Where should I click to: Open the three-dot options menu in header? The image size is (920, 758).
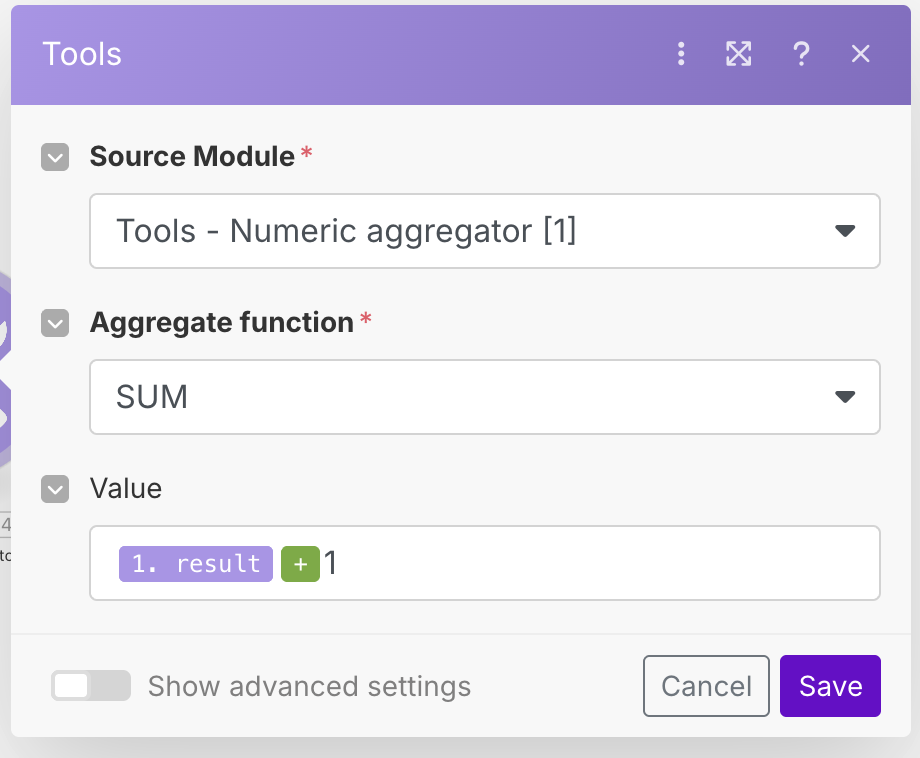[x=681, y=54]
